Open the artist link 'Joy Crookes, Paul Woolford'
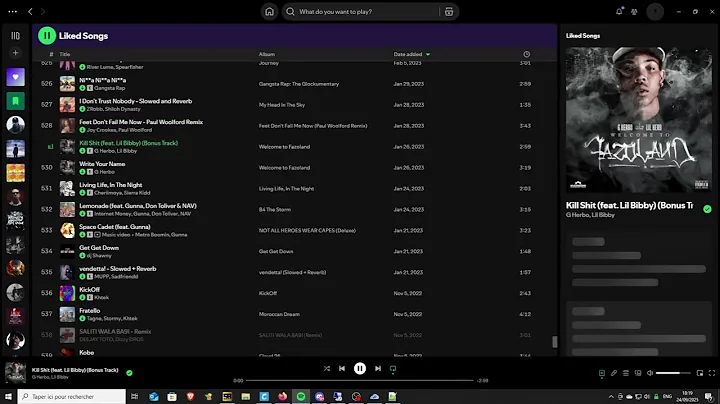The image size is (720, 404). pyautogui.click(x=119, y=130)
